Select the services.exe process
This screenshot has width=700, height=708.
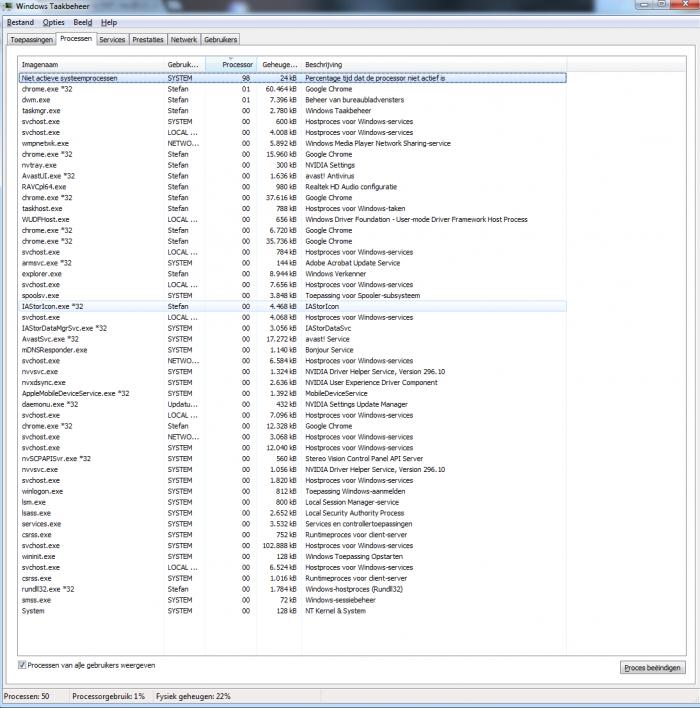(293, 524)
